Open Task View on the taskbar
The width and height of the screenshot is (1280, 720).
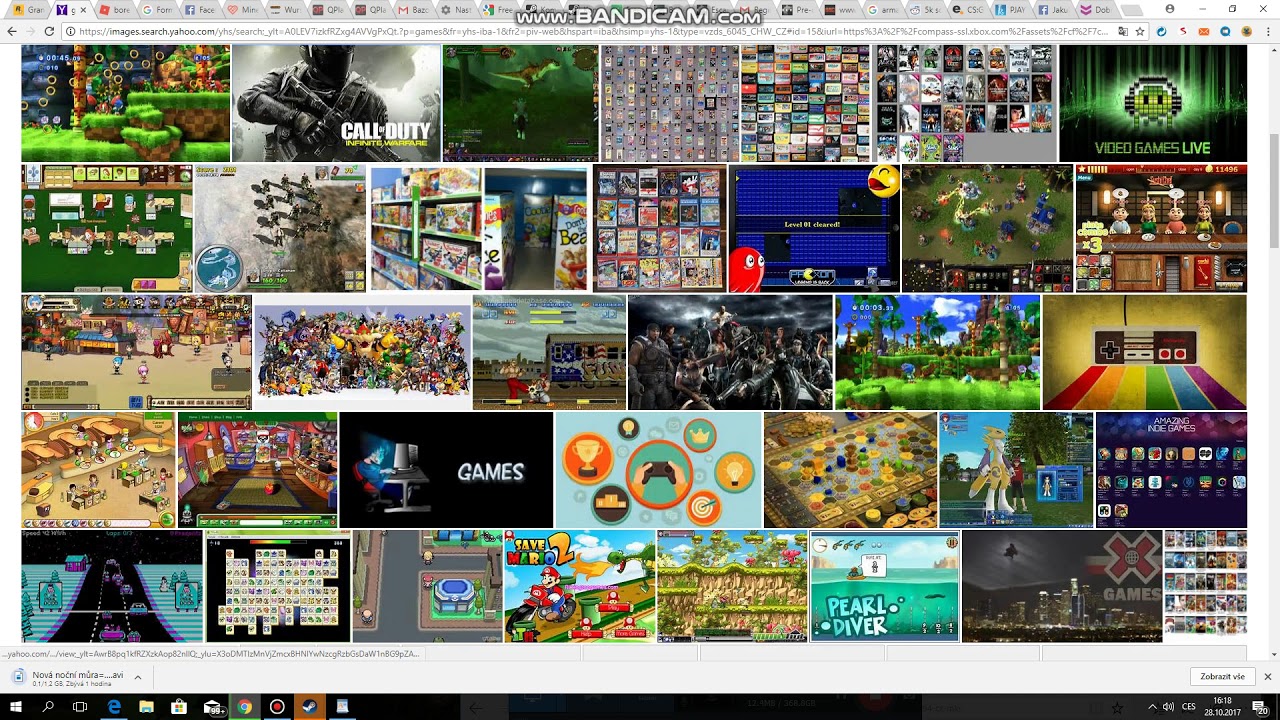click(x=80, y=707)
